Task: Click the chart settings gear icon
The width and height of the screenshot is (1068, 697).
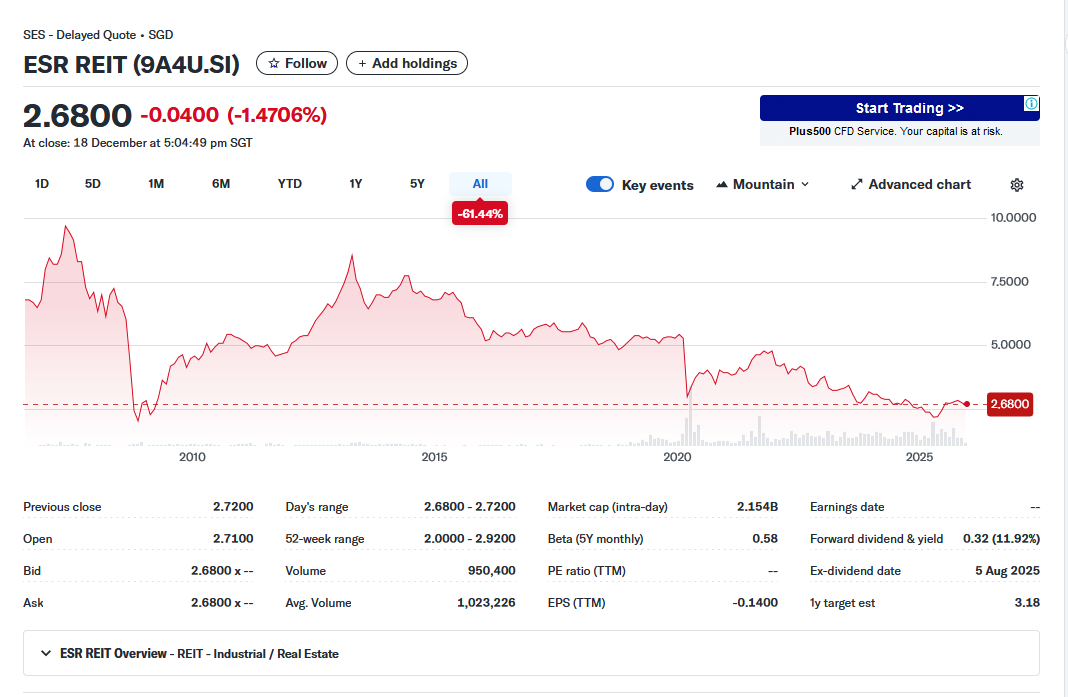Action: (x=1017, y=185)
